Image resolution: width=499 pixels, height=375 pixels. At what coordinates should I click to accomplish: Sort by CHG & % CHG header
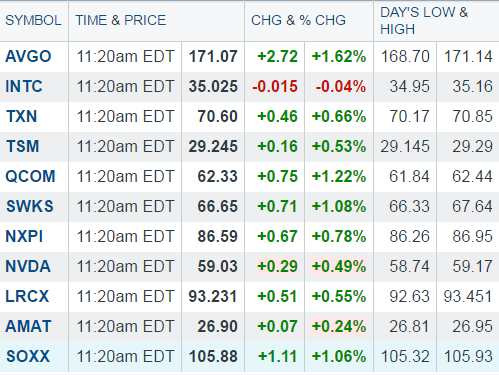pyautogui.click(x=298, y=20)
